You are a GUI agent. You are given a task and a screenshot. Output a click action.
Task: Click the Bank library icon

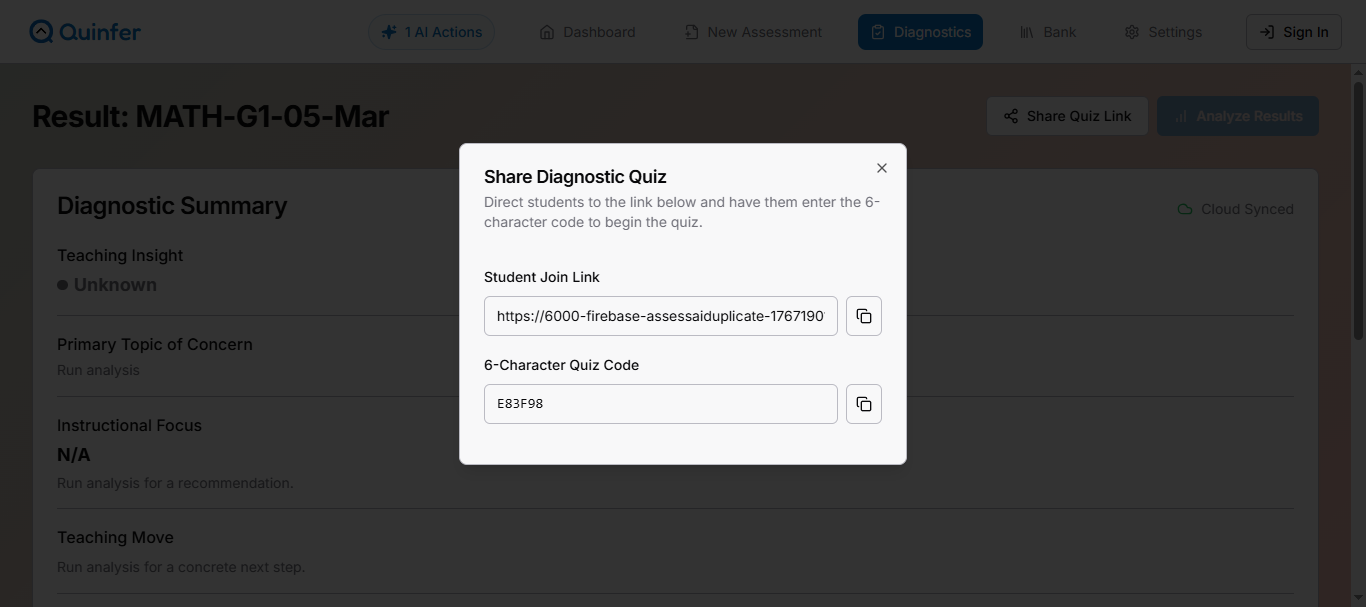(x=1027, y=32)
